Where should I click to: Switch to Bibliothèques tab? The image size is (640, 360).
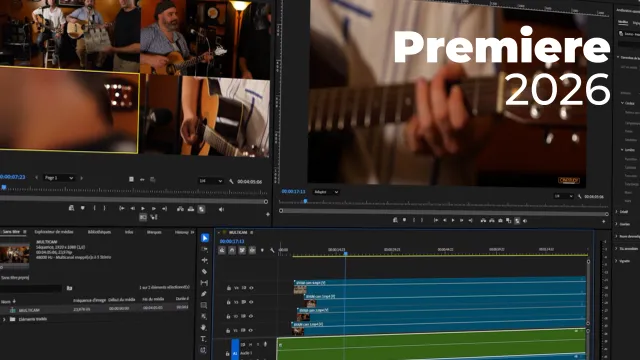coord(99,232)
